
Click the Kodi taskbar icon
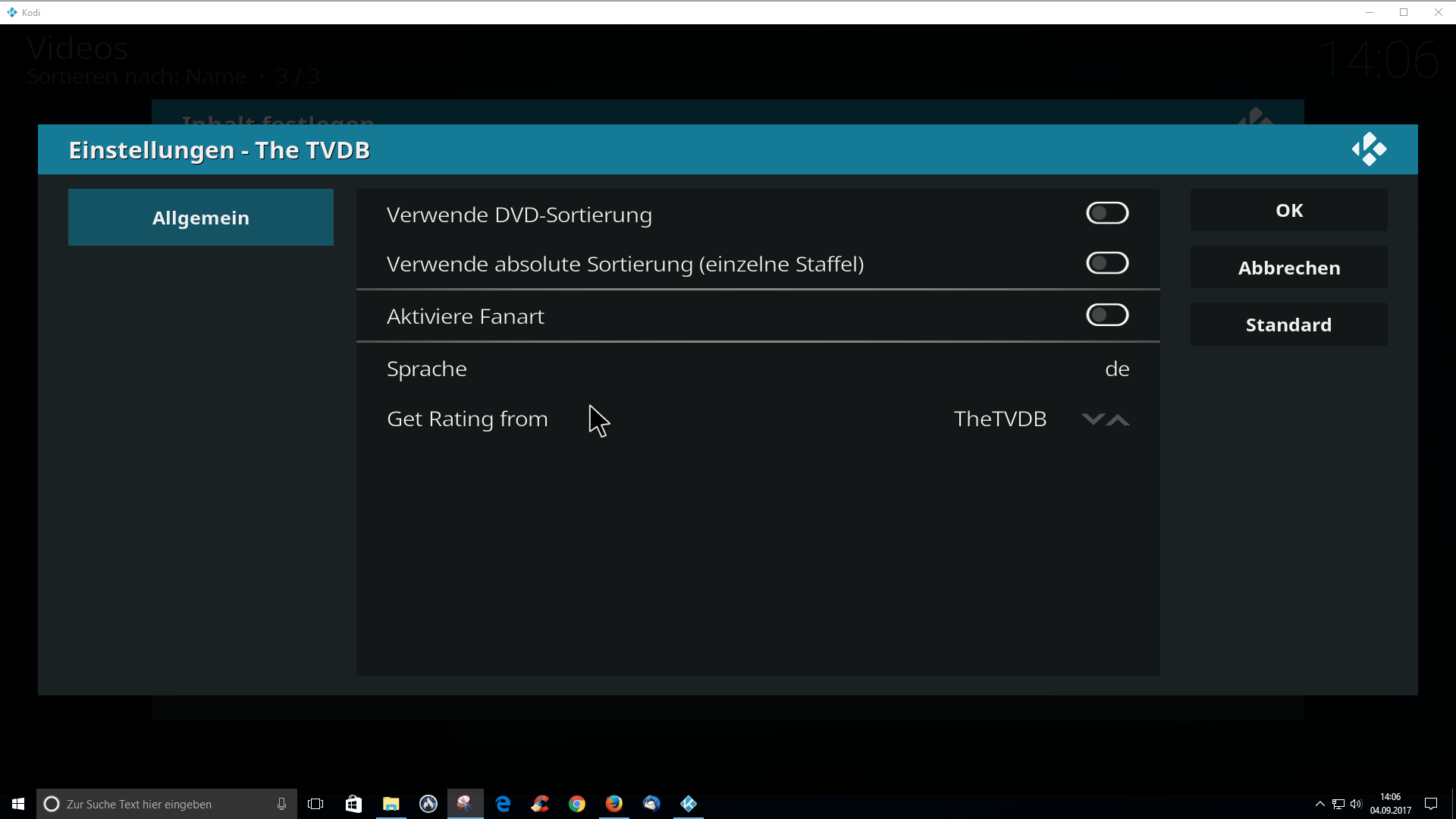(689, 804)
